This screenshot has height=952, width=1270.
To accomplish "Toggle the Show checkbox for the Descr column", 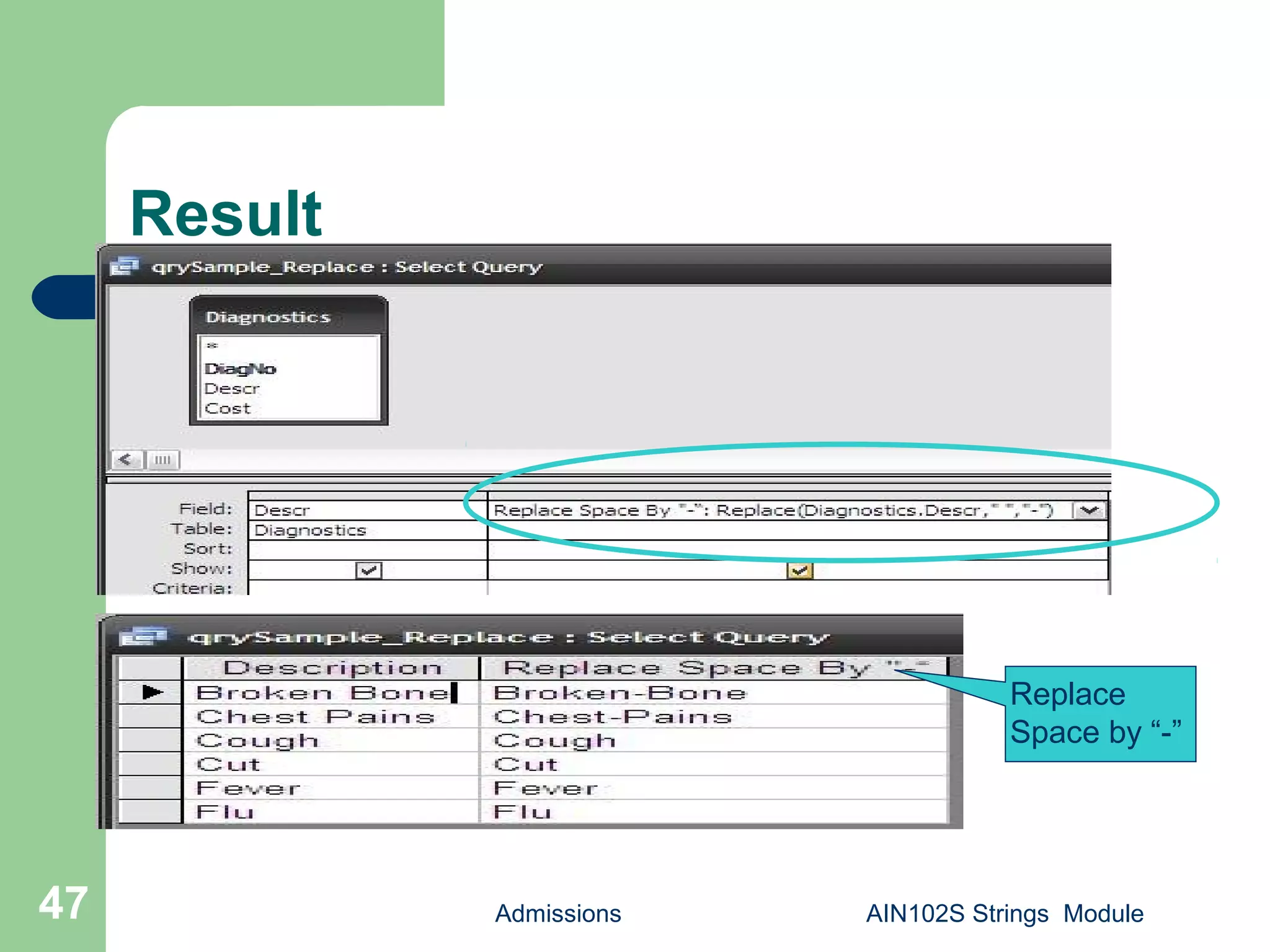I will click(369, 570).
